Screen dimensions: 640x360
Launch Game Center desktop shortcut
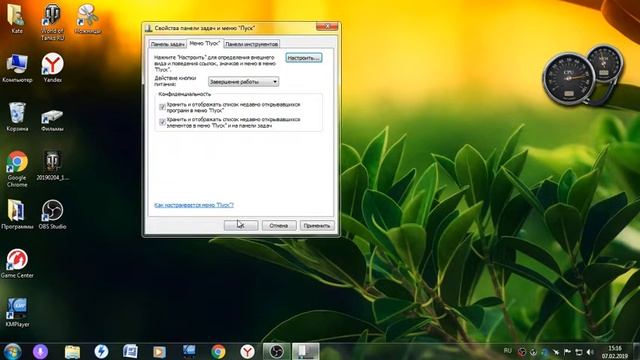(x=17, y=263)
